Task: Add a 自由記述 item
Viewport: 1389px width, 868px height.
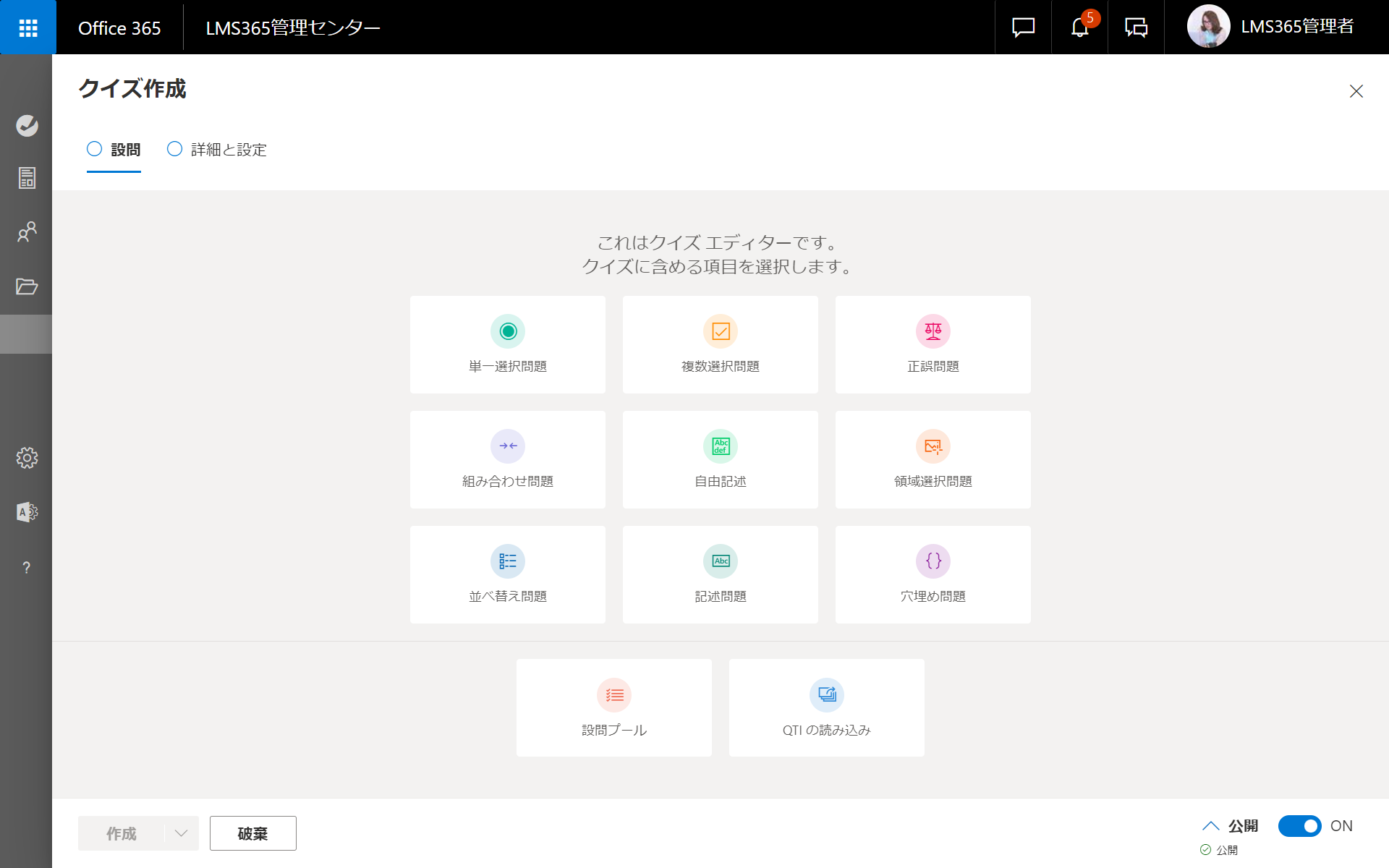Action: coord(721,459)
